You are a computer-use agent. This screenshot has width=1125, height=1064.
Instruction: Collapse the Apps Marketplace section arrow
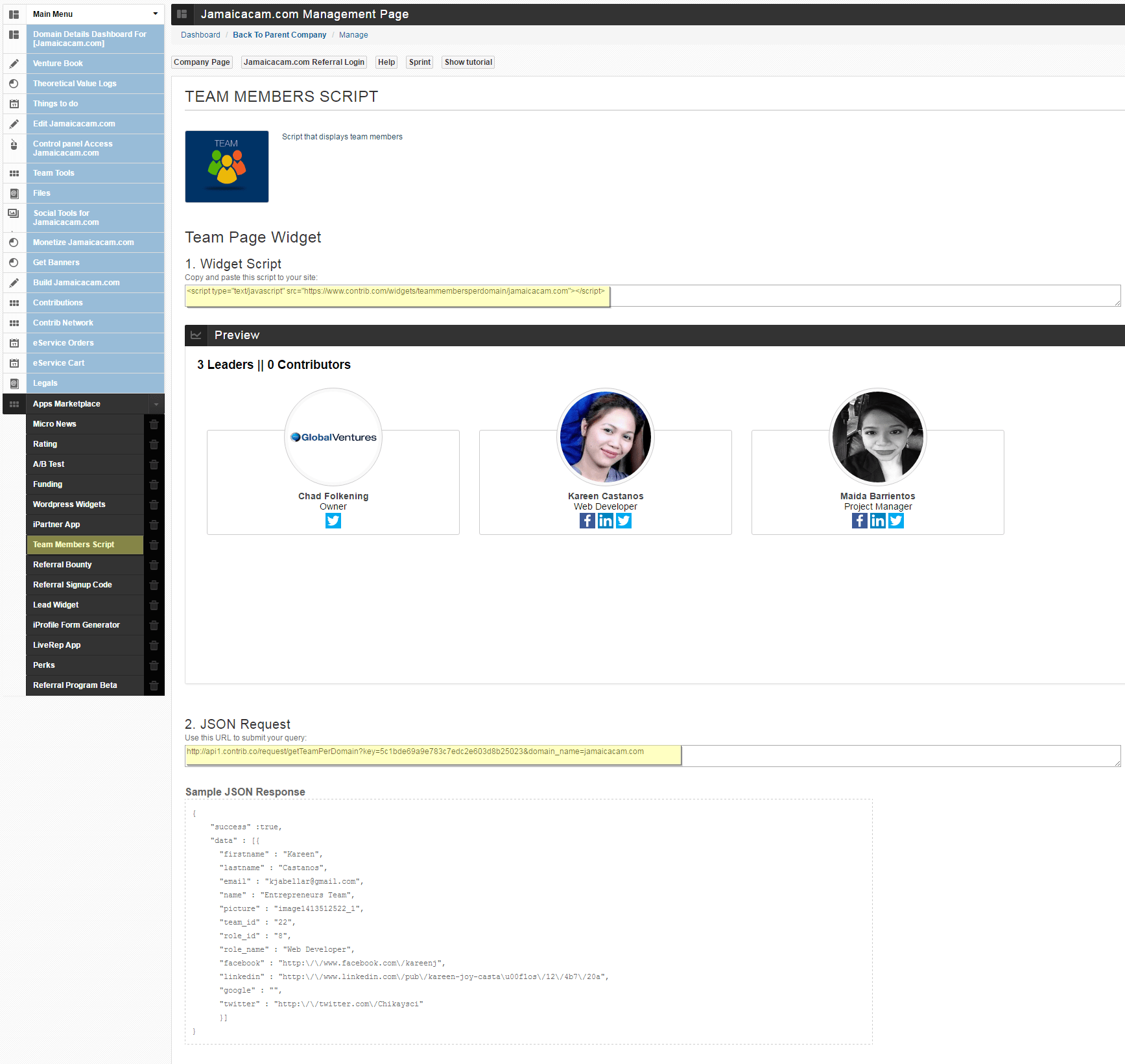(x=156, y=404)
